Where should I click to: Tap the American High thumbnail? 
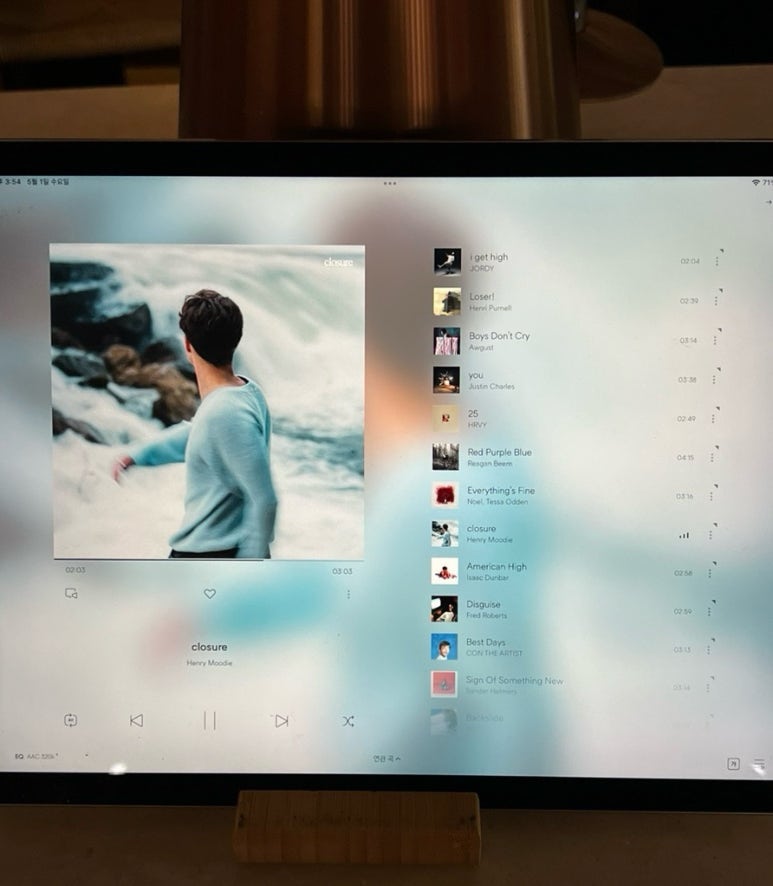point(445,571)
